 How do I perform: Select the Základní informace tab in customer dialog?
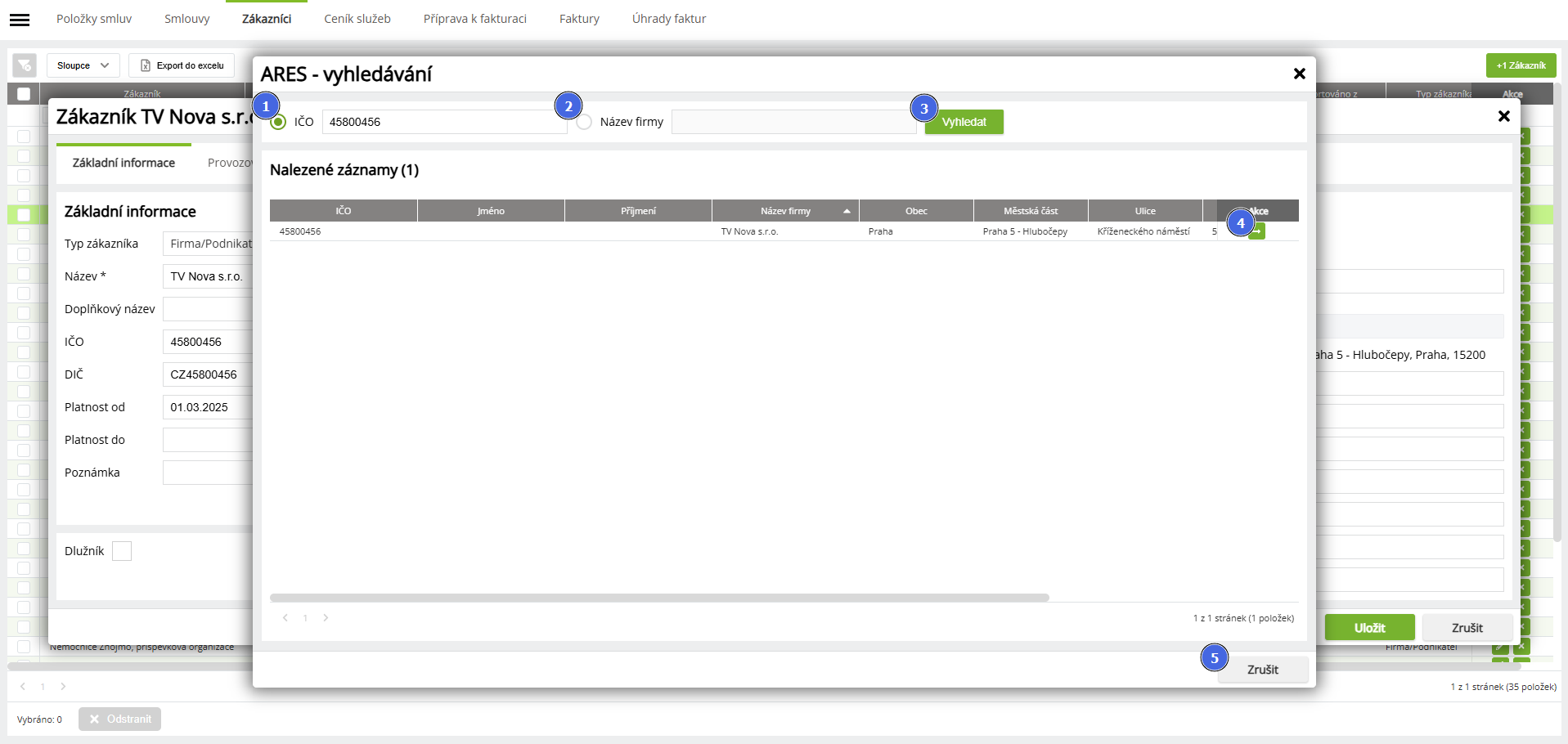click(124, 163)
